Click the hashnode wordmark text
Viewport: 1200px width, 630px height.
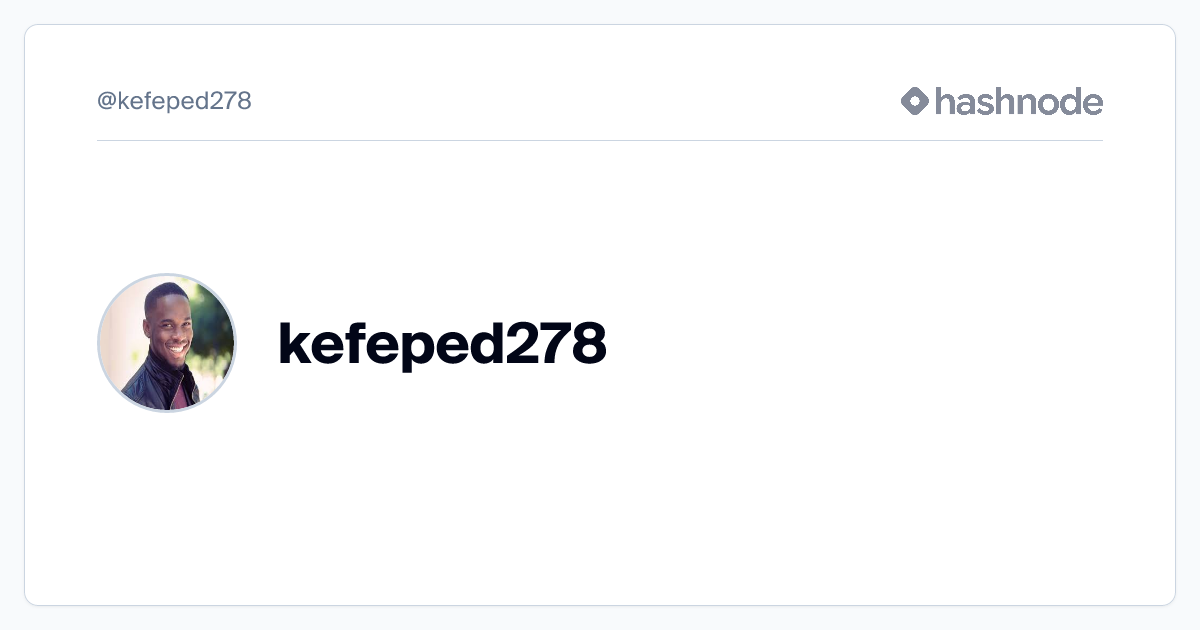click(x=1019, y=101)
